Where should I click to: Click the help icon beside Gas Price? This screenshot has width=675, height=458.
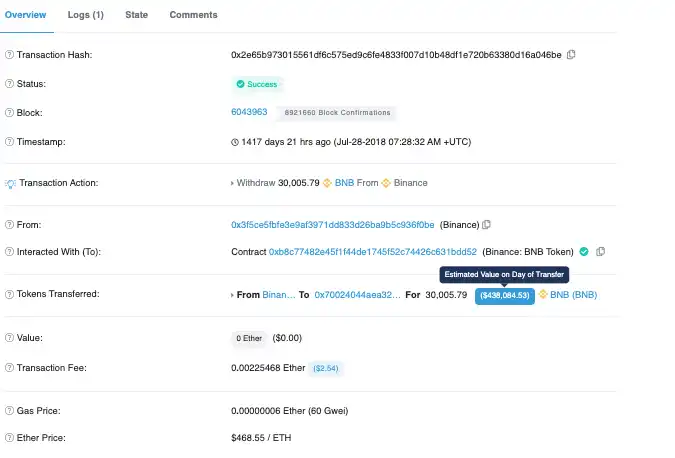9,411
